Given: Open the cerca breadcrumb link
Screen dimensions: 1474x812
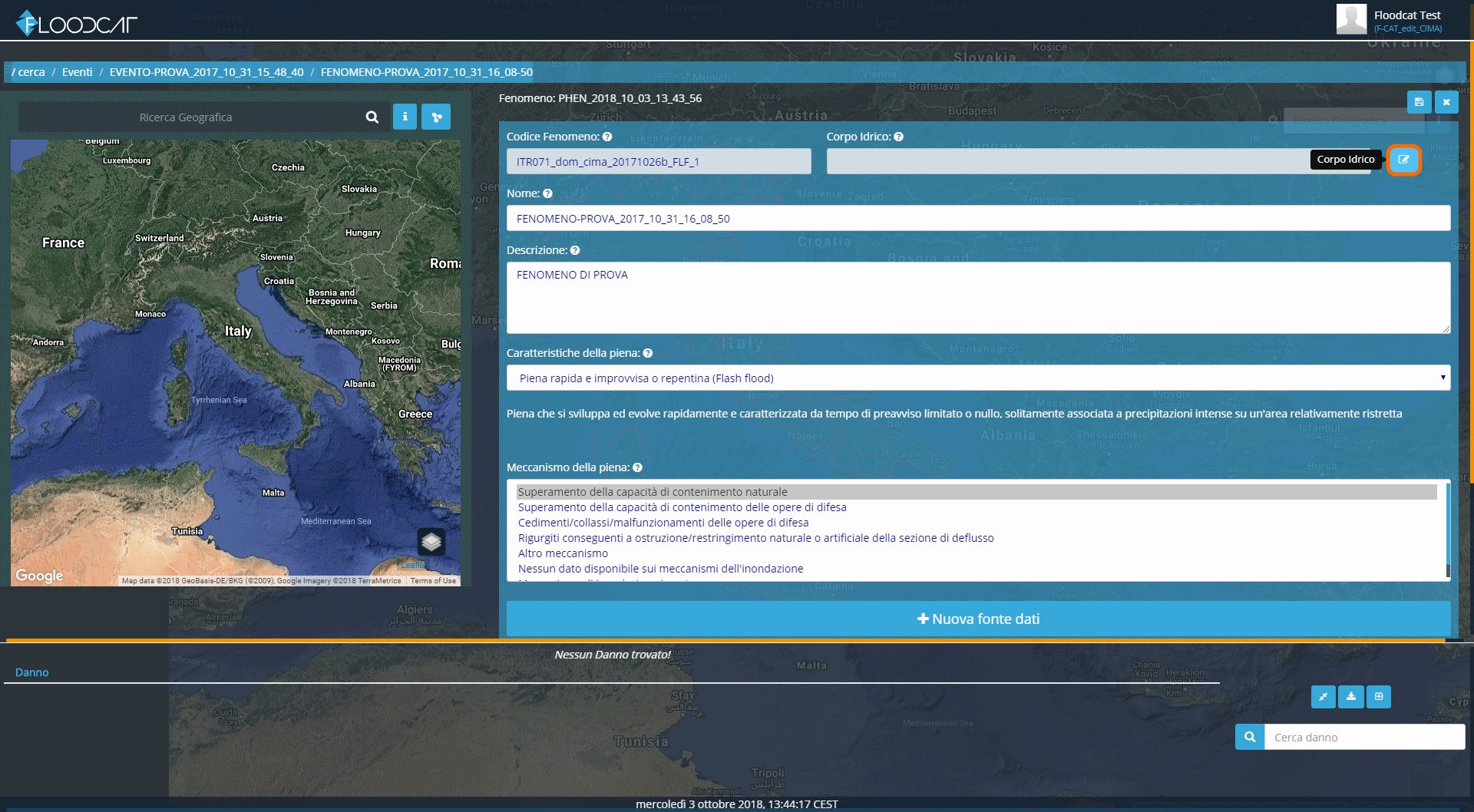Looking at the screenshot, I should 31,72.
